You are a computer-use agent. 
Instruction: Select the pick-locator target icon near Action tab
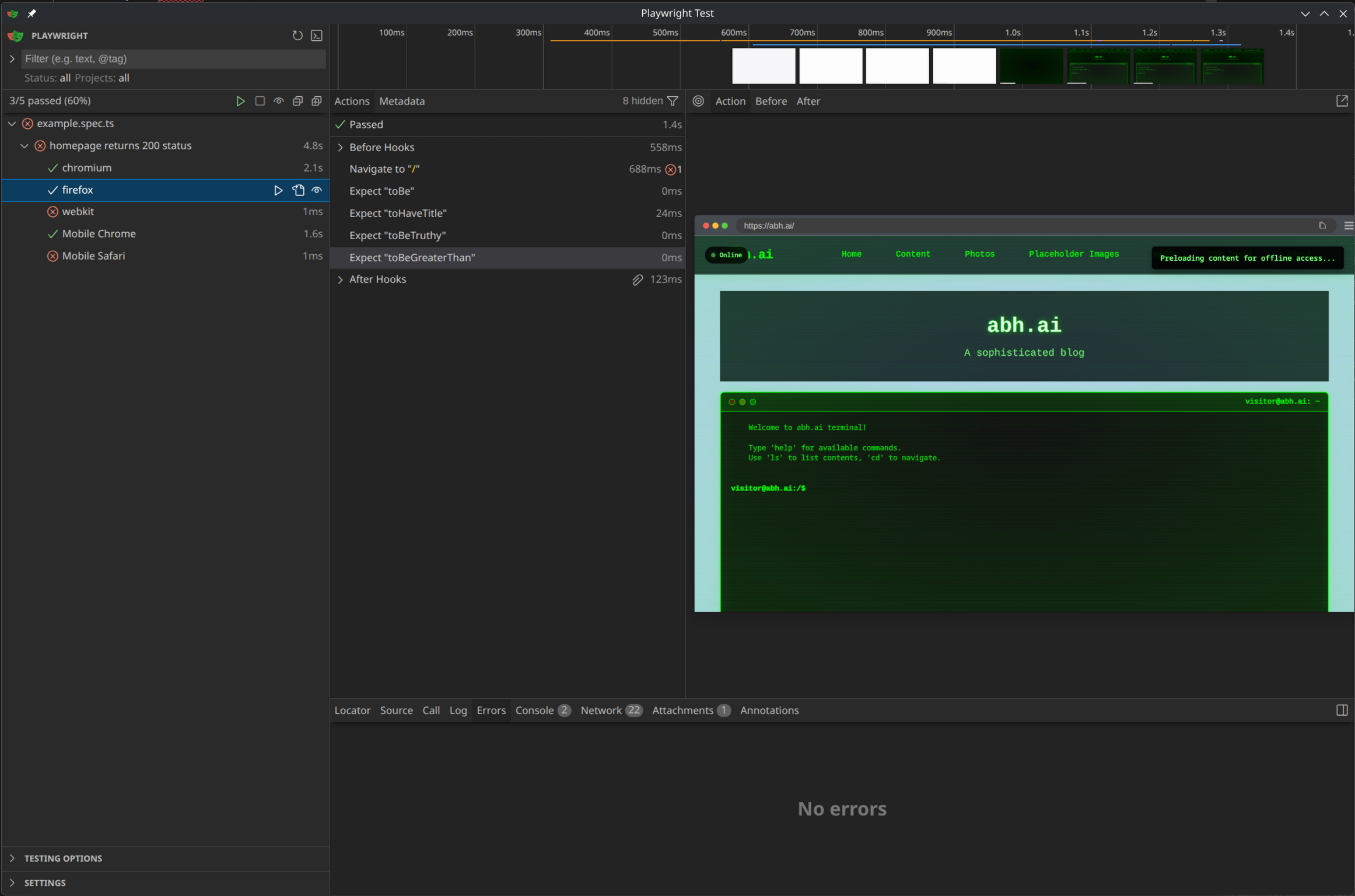[x=698, y=101]
